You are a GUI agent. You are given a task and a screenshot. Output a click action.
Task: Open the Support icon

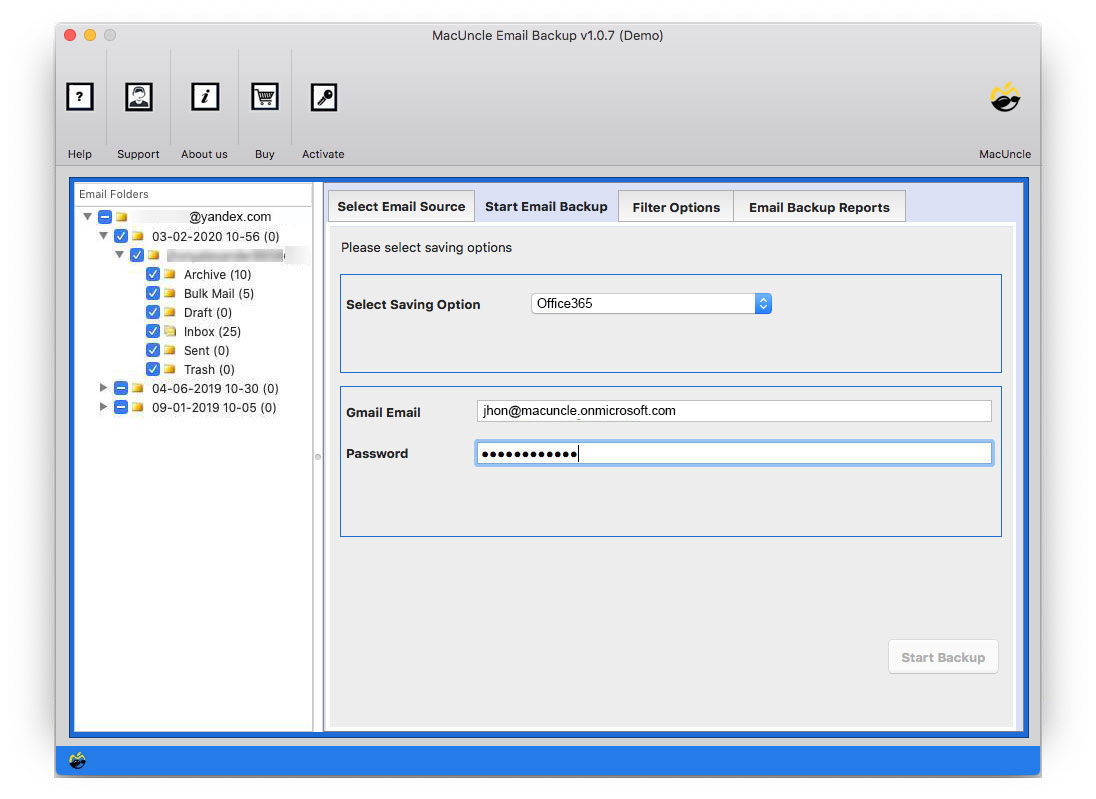138,97
